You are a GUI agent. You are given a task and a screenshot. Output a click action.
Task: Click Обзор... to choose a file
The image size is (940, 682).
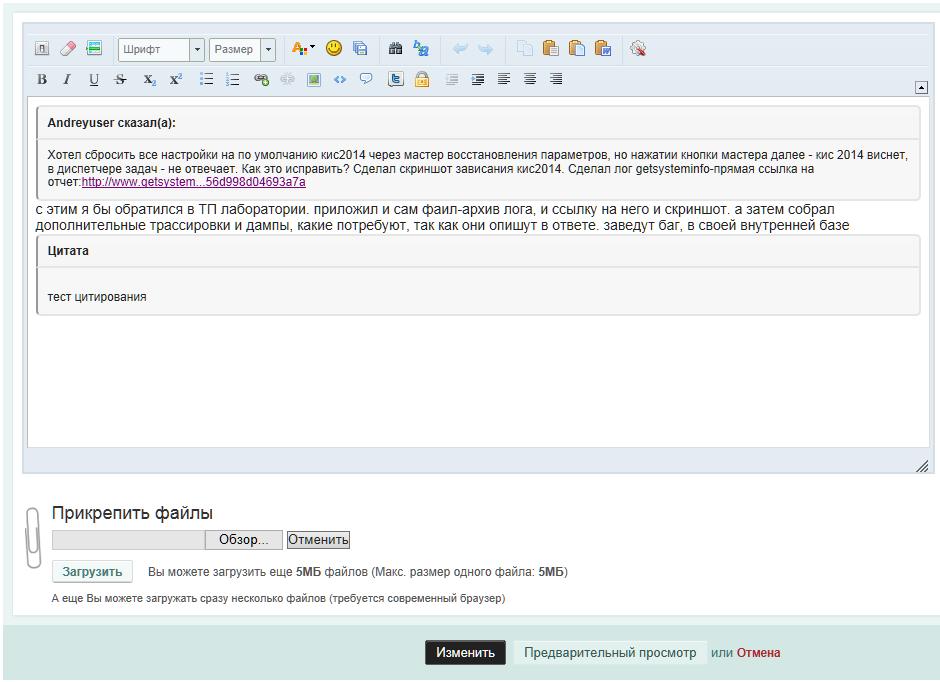244,540
